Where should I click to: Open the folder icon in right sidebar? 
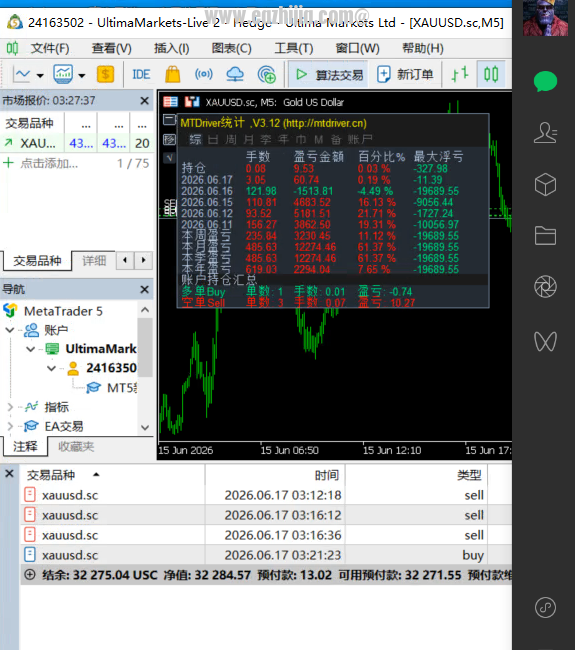coord(545,236)
